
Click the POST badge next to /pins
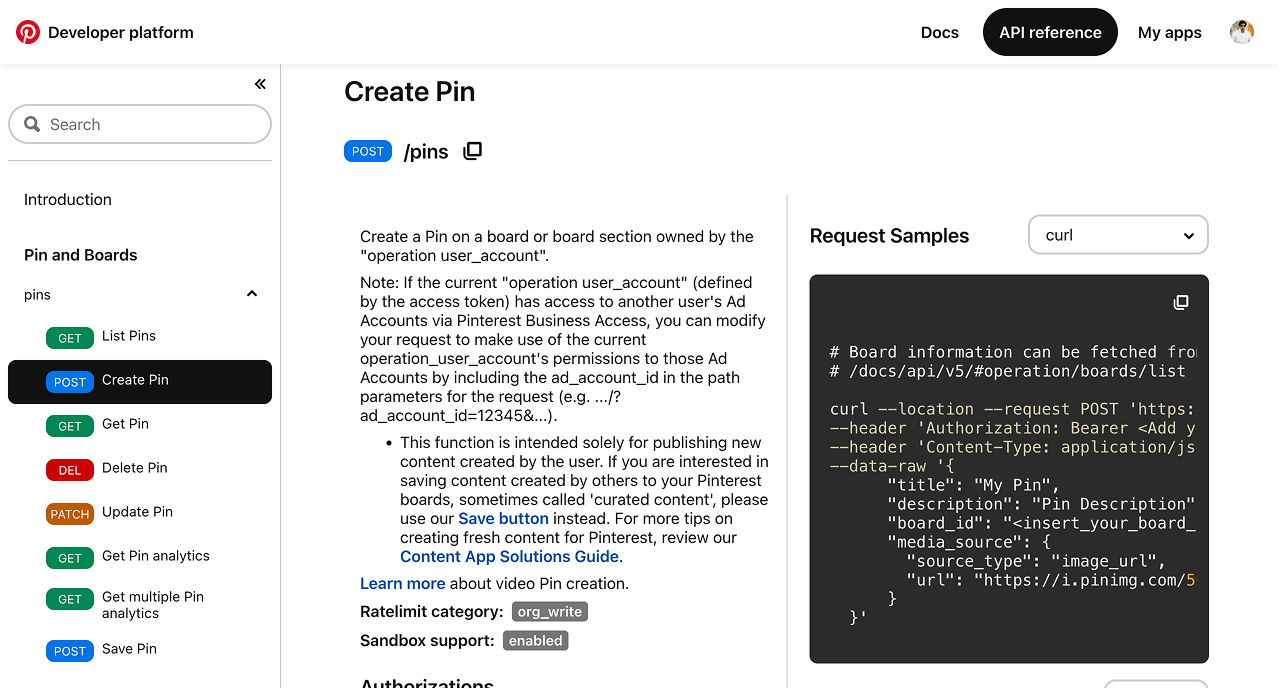tap(368, 151)
